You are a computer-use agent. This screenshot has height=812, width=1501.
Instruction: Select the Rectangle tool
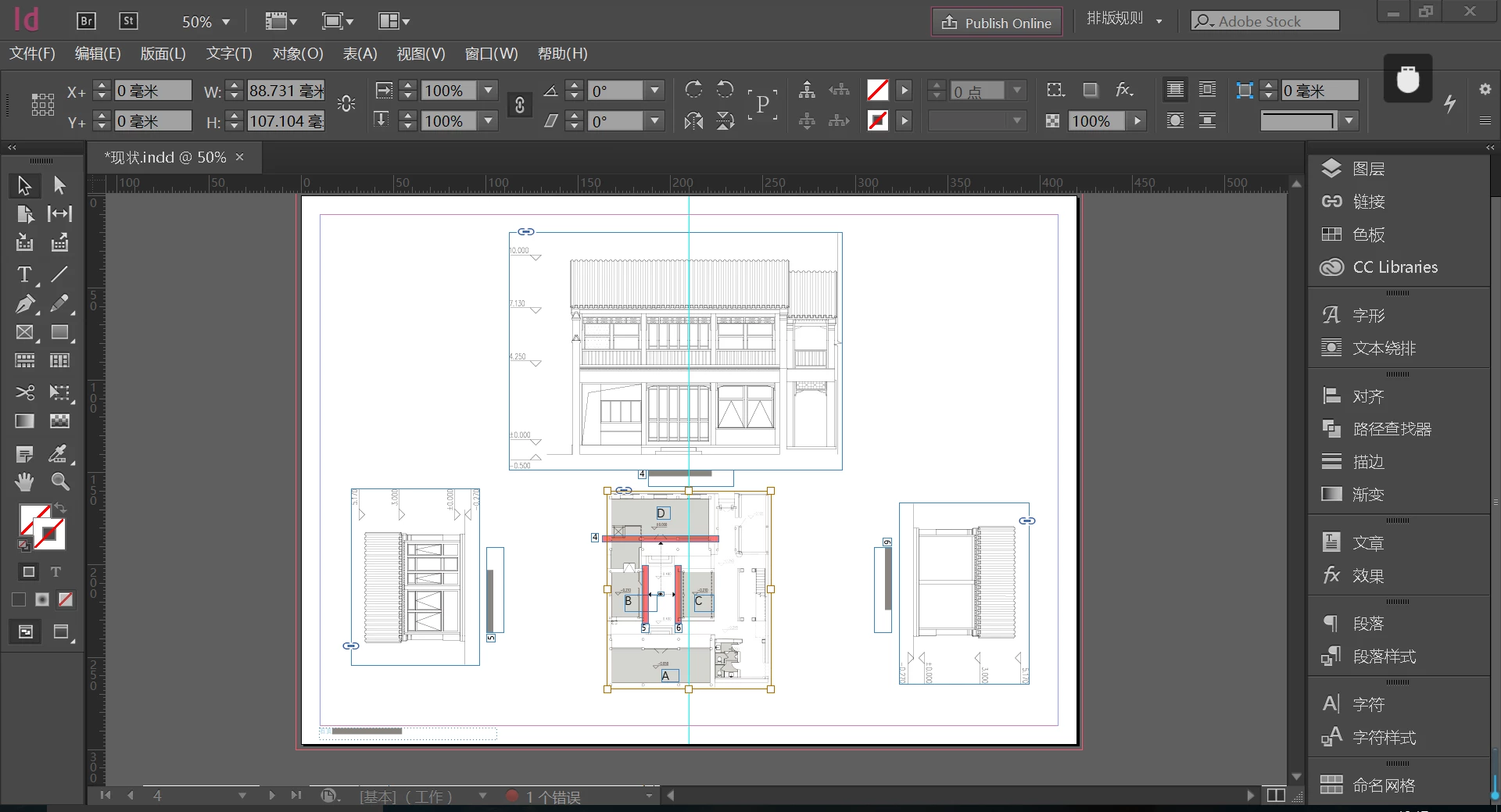[x=59, y=332]
